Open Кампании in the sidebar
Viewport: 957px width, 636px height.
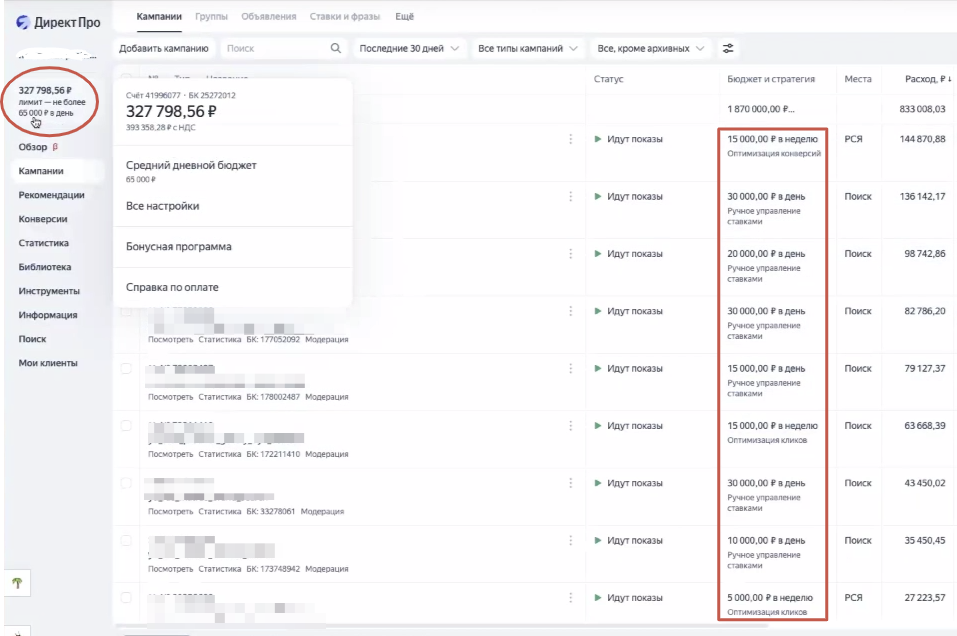point(41,171)
